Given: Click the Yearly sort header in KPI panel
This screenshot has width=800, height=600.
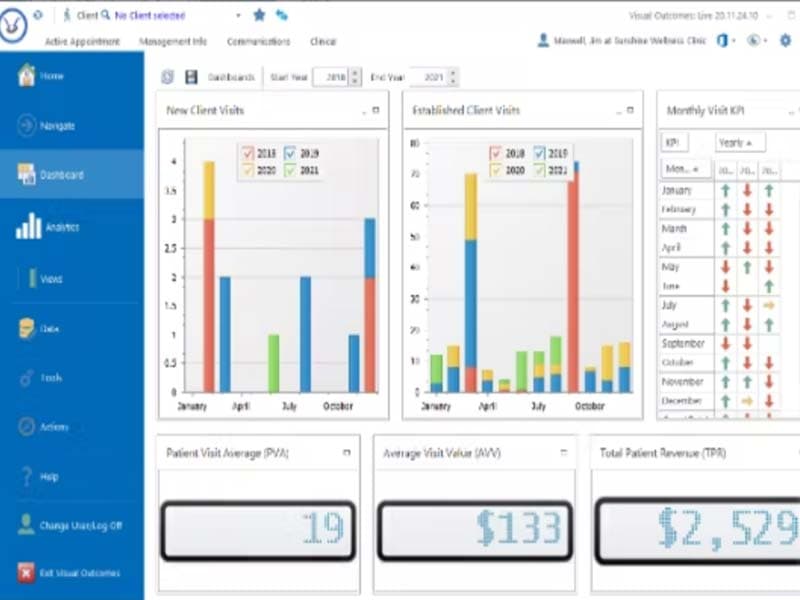Looking at the screenshot, I should pos(740,143).
